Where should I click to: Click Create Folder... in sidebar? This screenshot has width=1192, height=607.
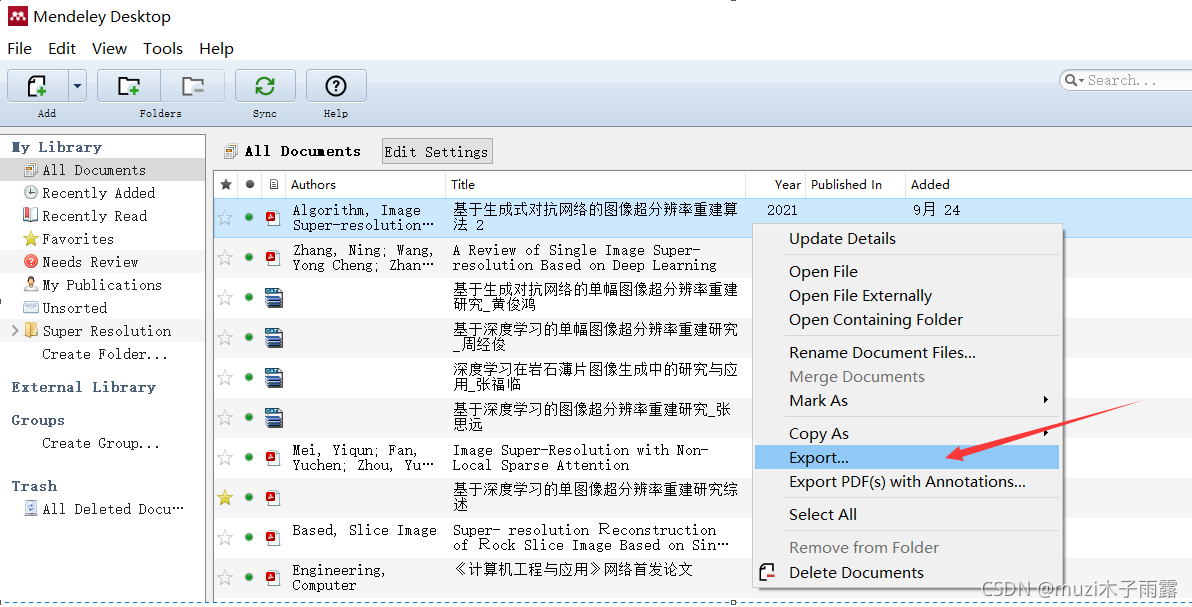click(x=105, y=354)
